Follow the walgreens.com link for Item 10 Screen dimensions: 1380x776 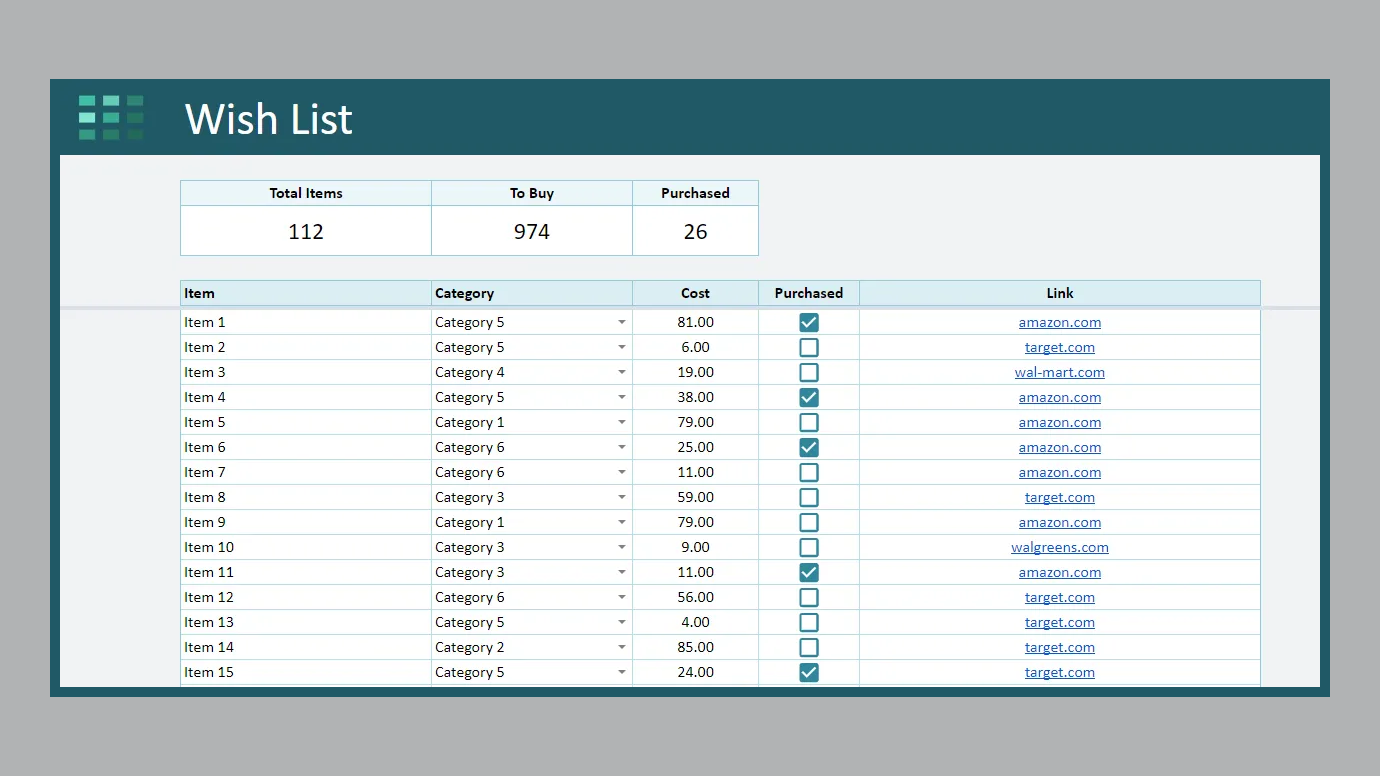pos(1059,547)
